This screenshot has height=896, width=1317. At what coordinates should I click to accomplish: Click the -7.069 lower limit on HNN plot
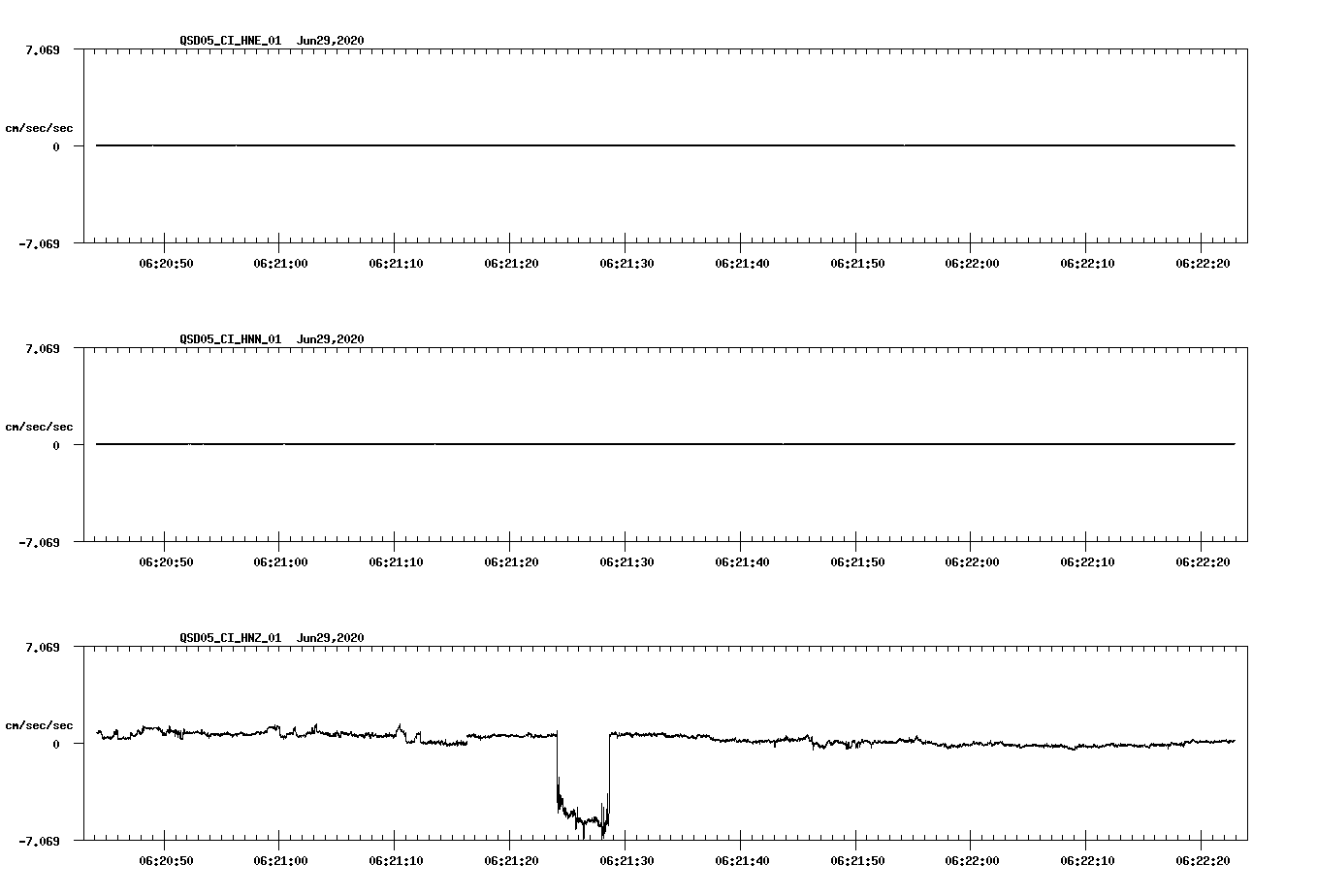point(40,542)
